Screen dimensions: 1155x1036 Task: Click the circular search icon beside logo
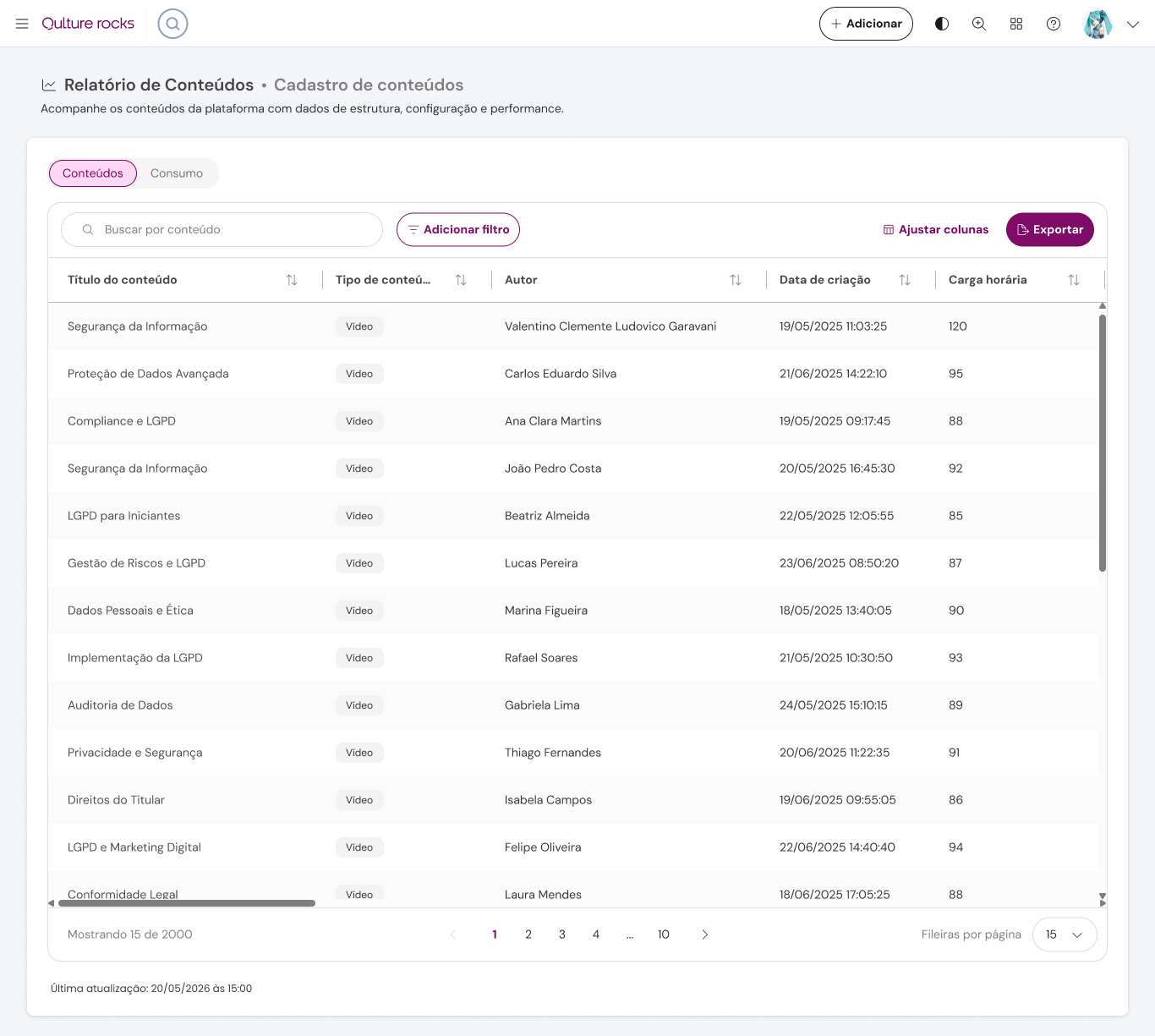[172, 24]
